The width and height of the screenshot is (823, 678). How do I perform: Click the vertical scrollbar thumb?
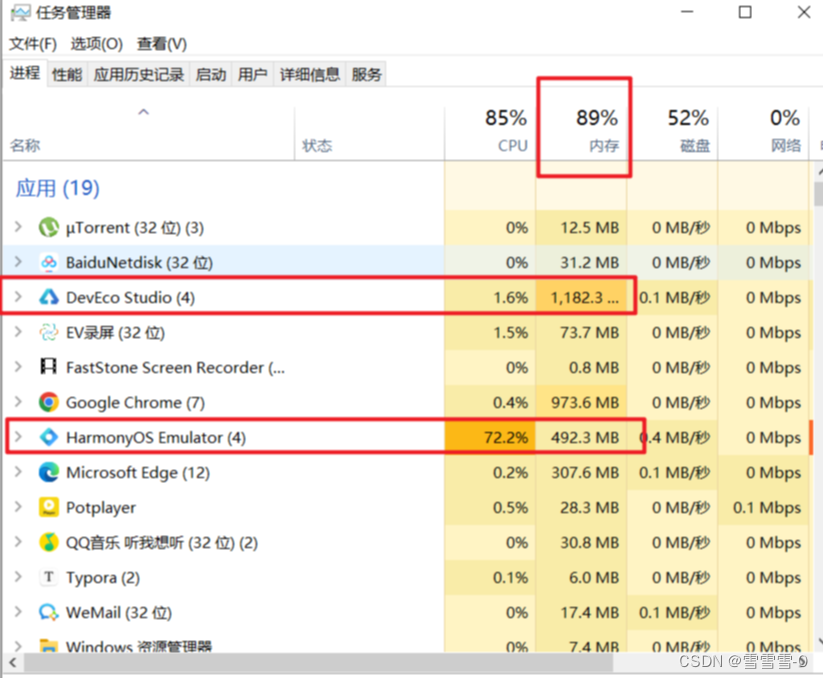[818, 194]
